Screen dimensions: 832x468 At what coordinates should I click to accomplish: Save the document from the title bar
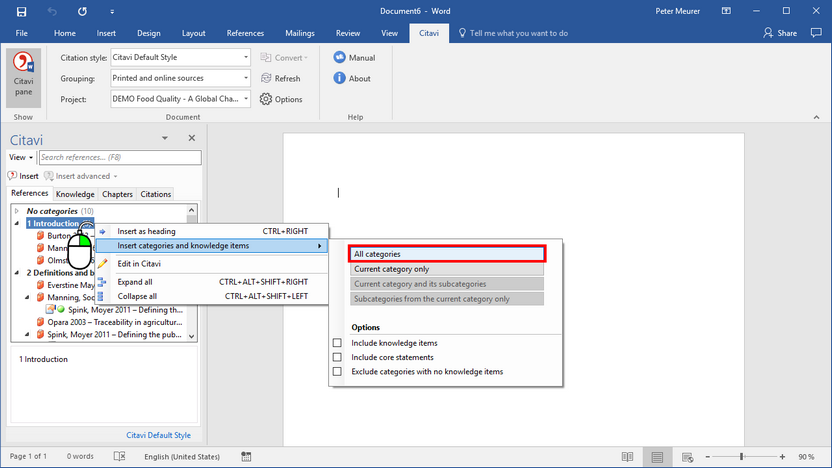point(21,11)
